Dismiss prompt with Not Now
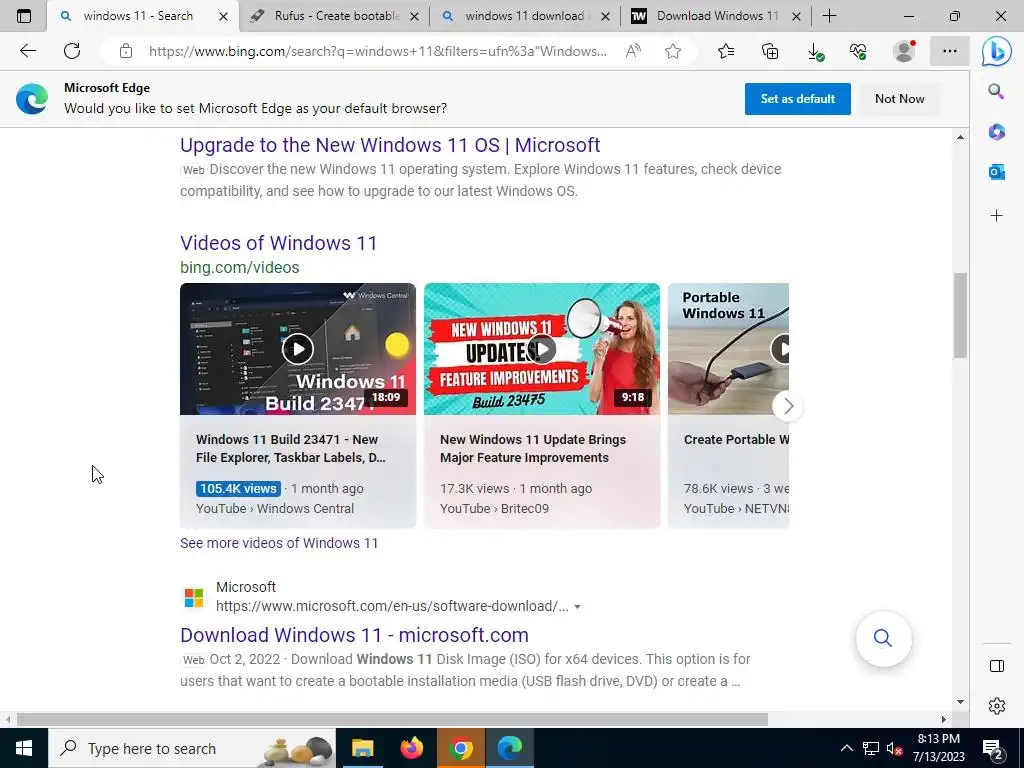Image resolution: width=1024 pixels, height=768 pixels. pos(899,99)
